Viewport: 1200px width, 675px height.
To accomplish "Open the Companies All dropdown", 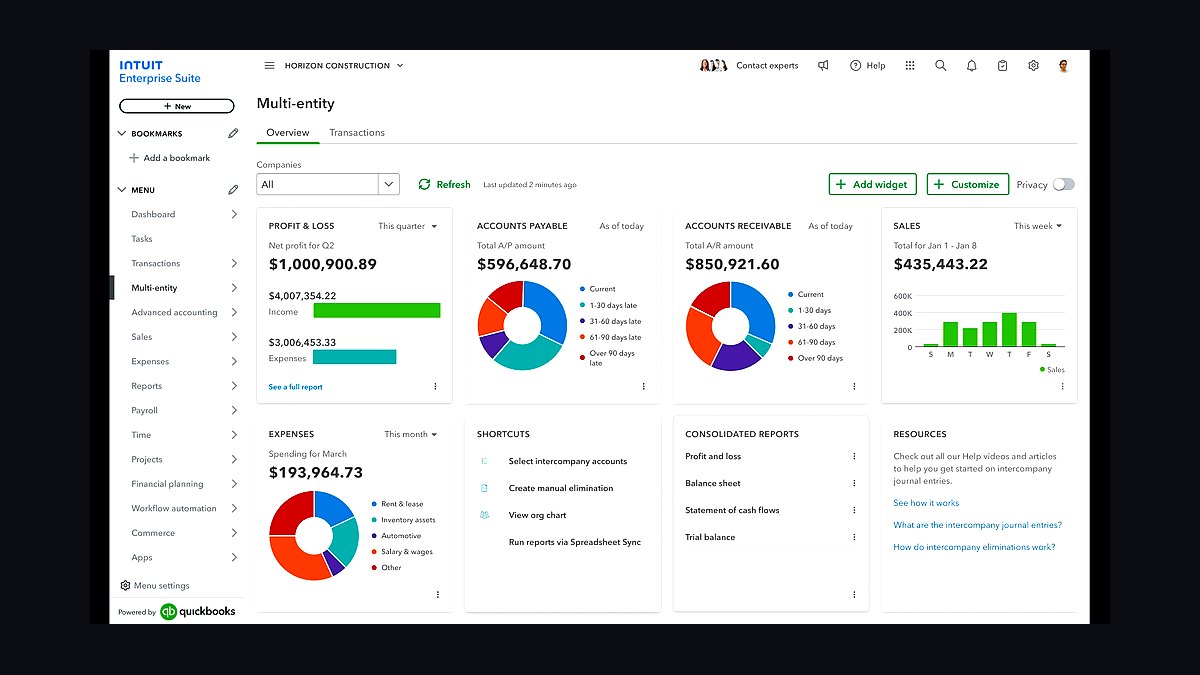I will (x=328, y=184).
